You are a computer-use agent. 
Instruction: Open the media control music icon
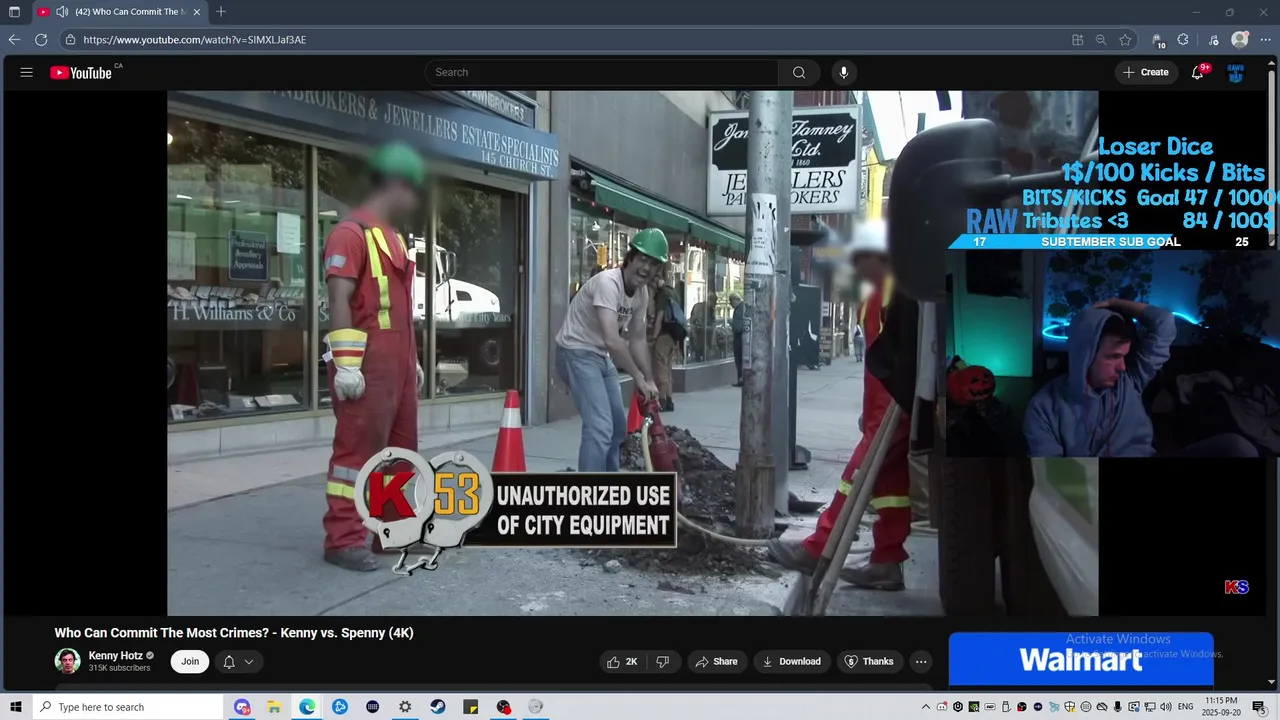[x=1213, y=40]
